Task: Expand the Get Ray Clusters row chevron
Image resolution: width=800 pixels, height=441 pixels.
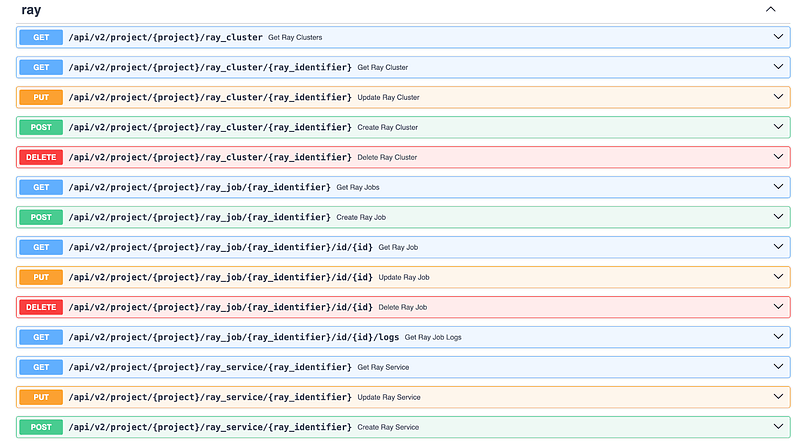Action: click(x=779, y=37)
